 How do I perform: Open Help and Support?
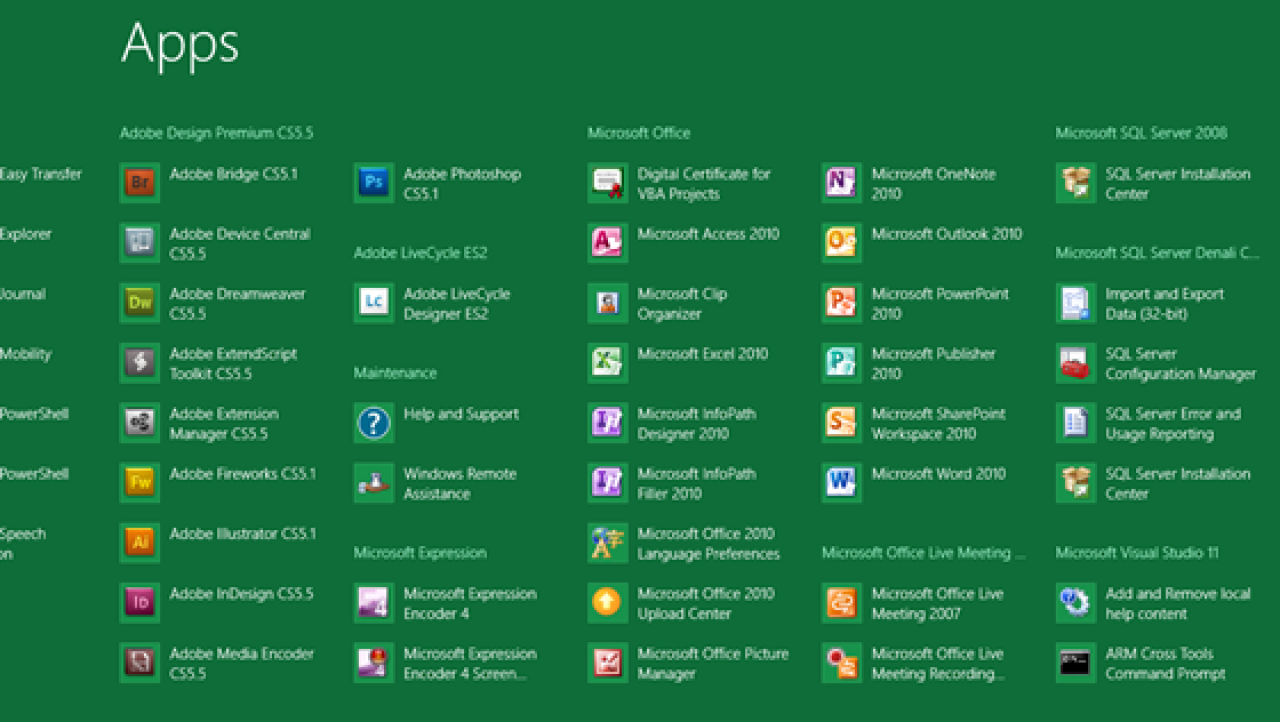pos(437,423)
